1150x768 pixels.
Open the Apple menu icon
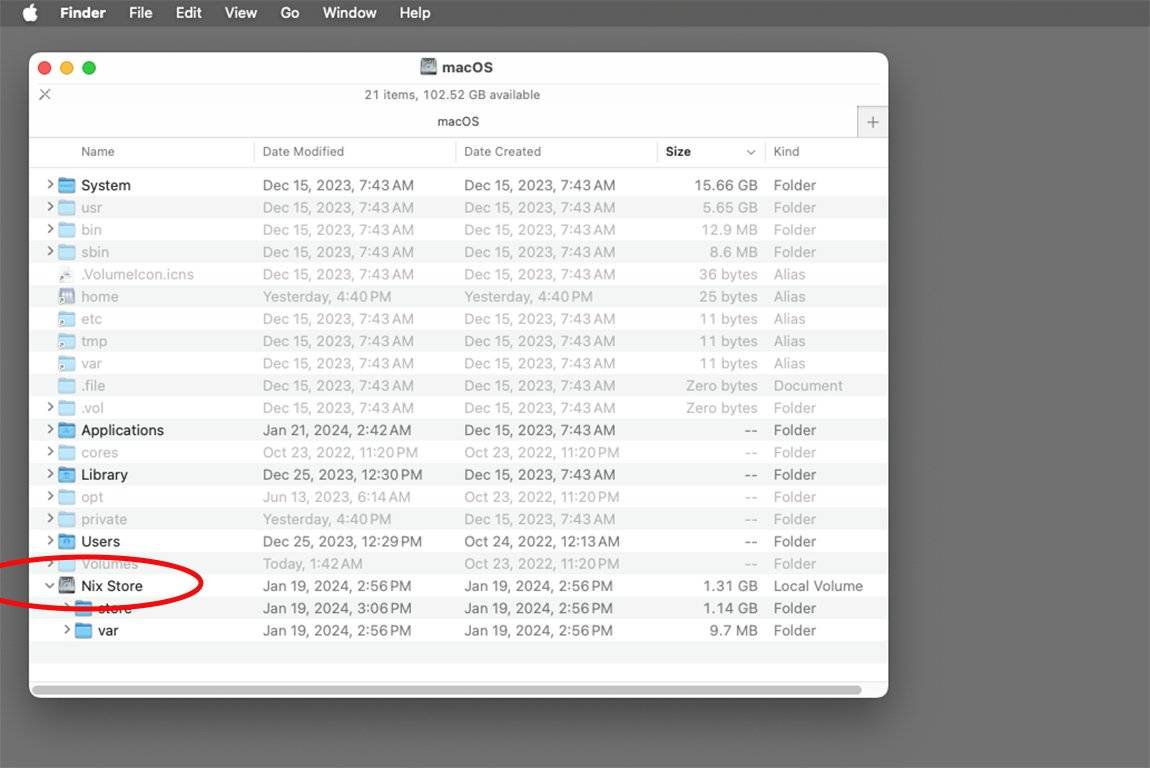click(x=30, y=13)
